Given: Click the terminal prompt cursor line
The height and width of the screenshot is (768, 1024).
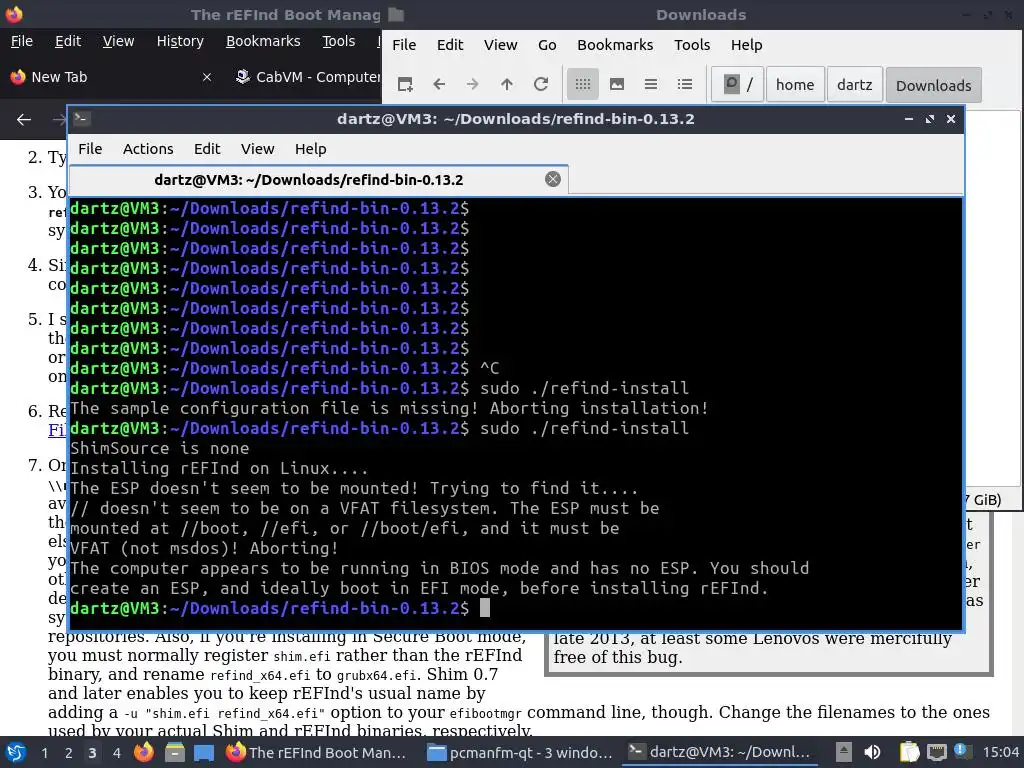Looking at the screenshot, I should click(485, 608).
